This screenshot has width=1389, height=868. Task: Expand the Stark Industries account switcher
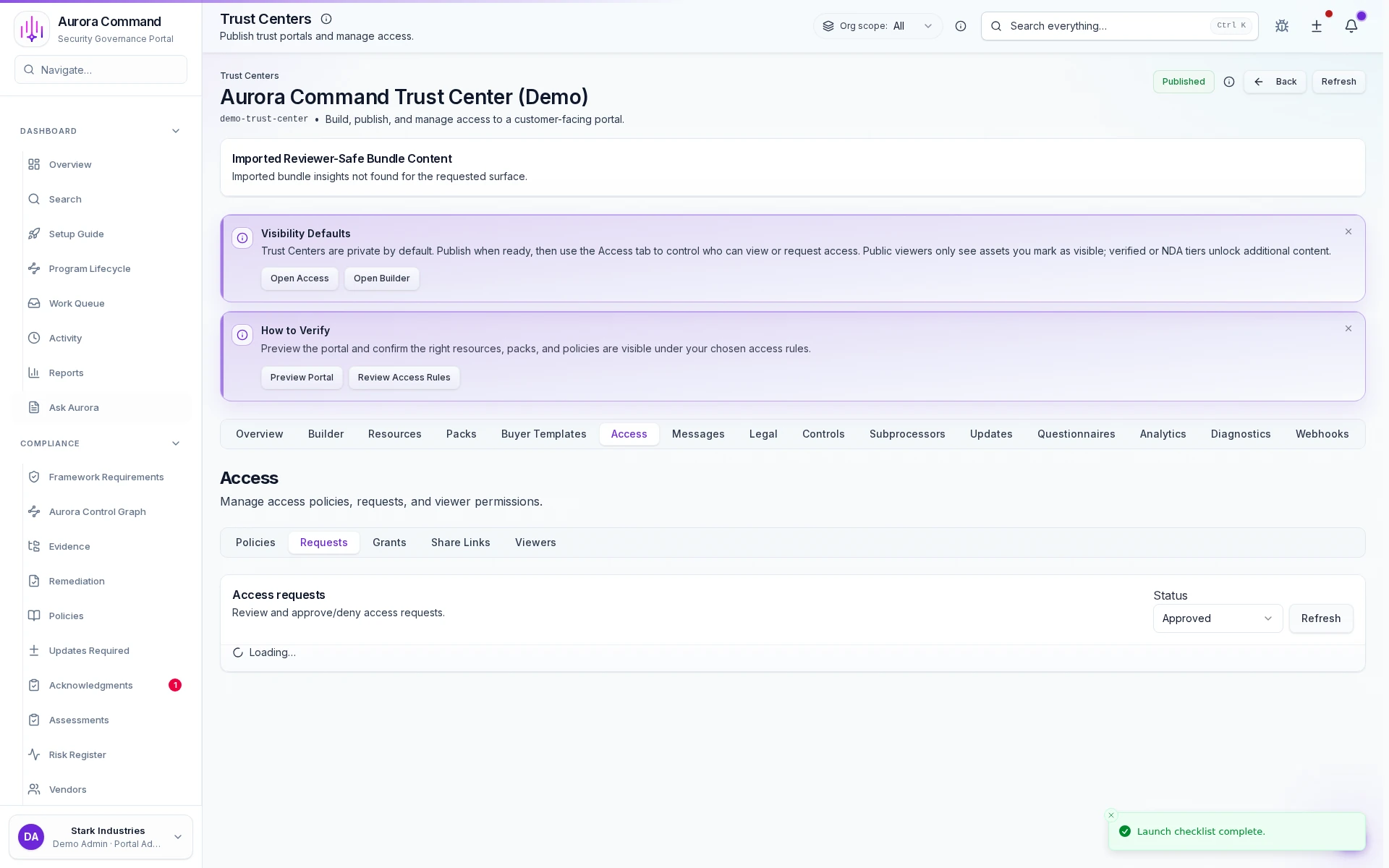[x=177, y=837]
